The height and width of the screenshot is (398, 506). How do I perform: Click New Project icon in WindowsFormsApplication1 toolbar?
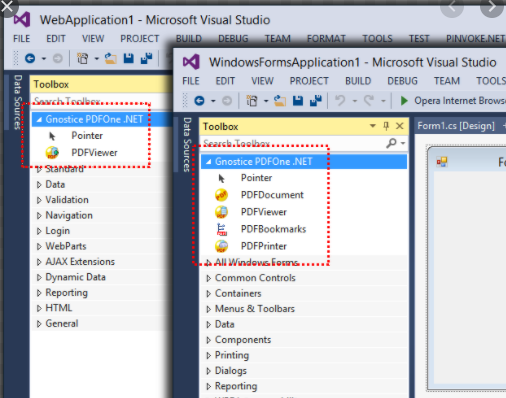(x=252, y=101)
